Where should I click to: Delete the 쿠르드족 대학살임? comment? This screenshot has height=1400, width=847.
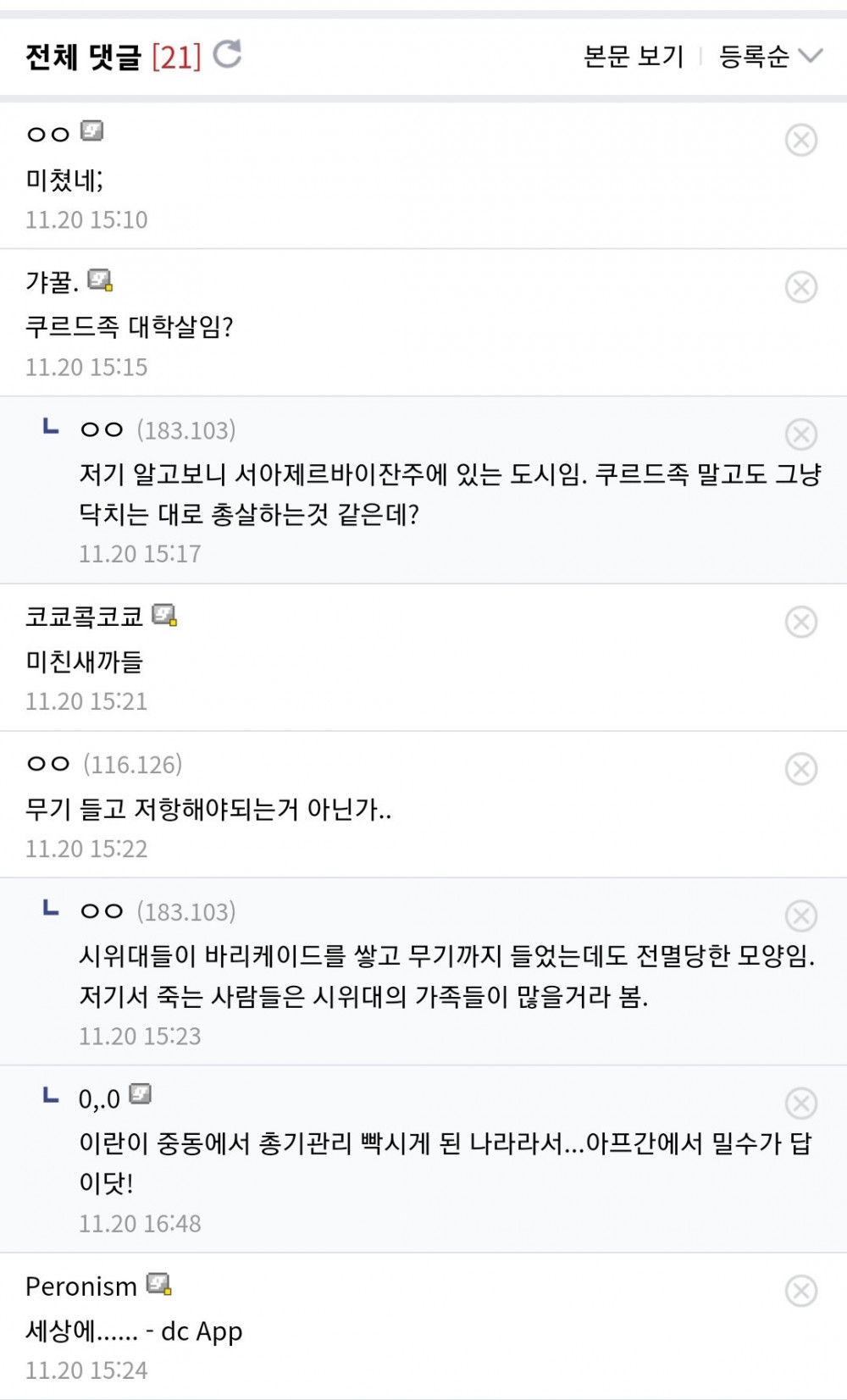pos(800,287)
